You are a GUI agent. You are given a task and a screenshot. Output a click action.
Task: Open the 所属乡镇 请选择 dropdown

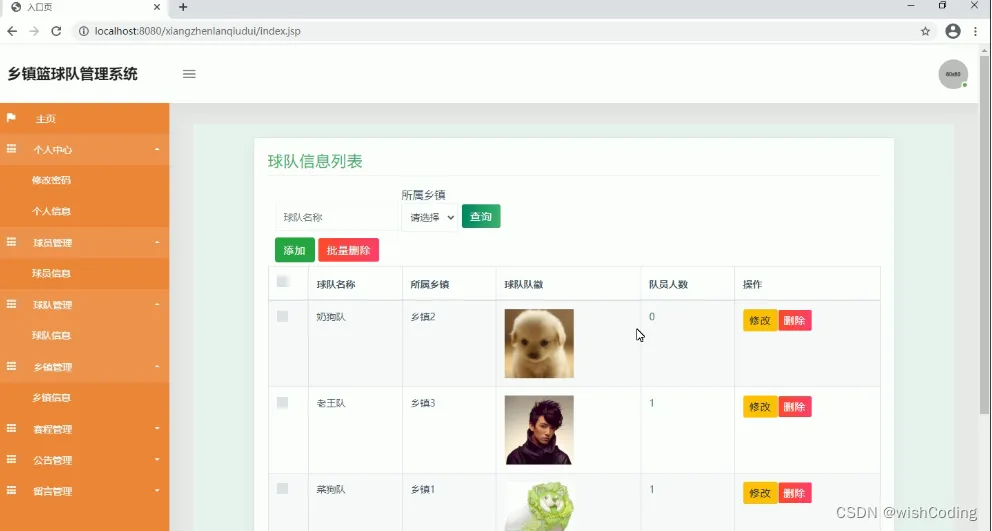430,218
